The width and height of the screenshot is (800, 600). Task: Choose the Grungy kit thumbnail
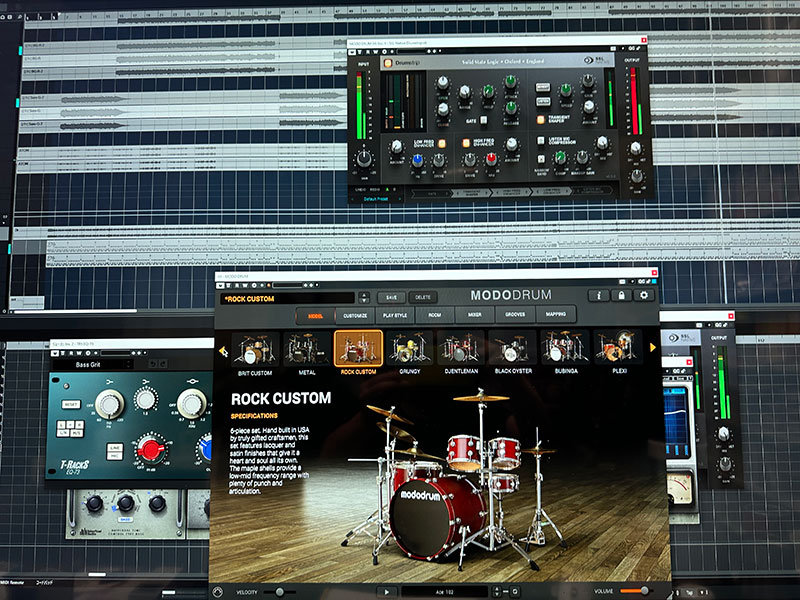[x=410, y=347]
